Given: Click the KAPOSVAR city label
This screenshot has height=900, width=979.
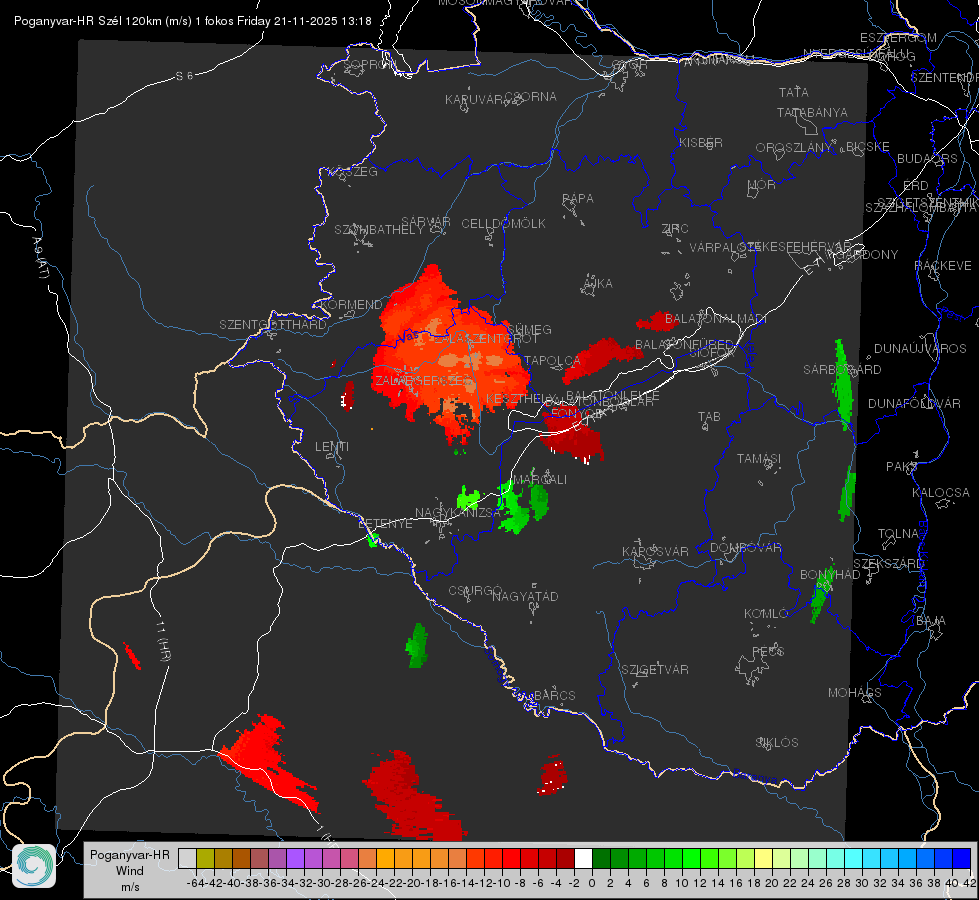Looking at the screenshot, I should coord(655,551).
